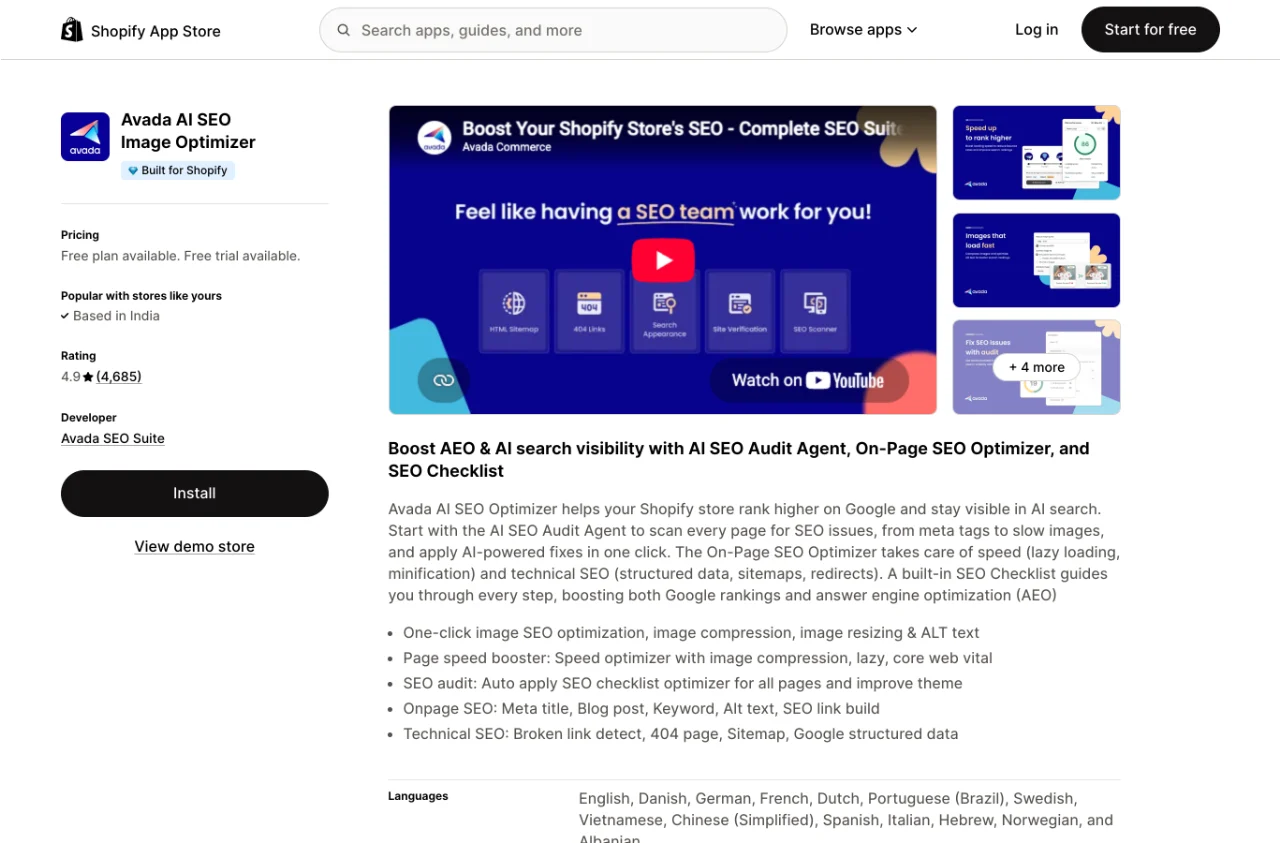Click the Start for free button
Screen dimensions: 1280x843
(x=1150, y=30)
